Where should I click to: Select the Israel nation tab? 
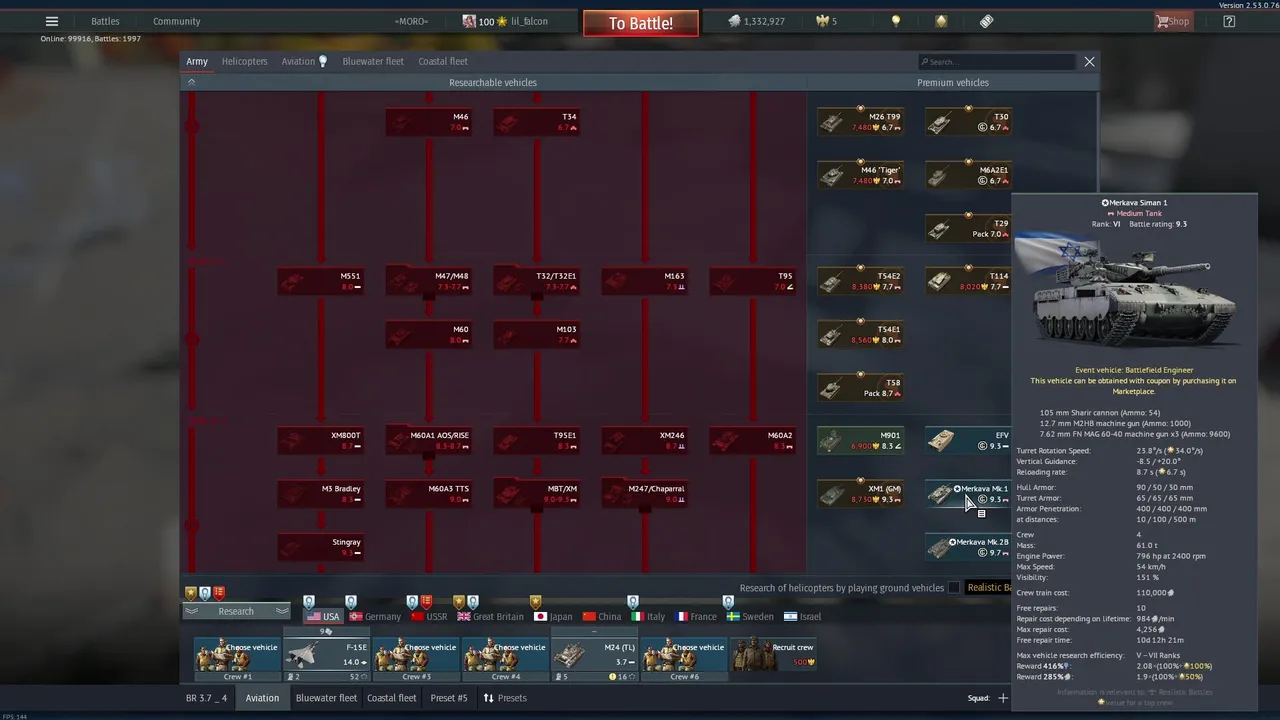point(802,616)
